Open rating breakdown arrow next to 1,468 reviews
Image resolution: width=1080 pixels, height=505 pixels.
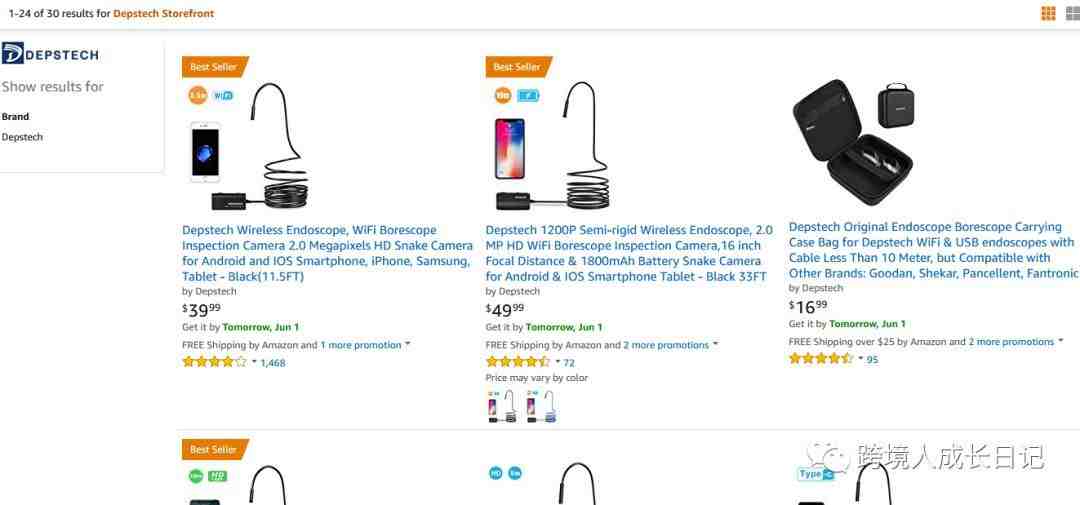pyautogui.click(x=254, y=362)
